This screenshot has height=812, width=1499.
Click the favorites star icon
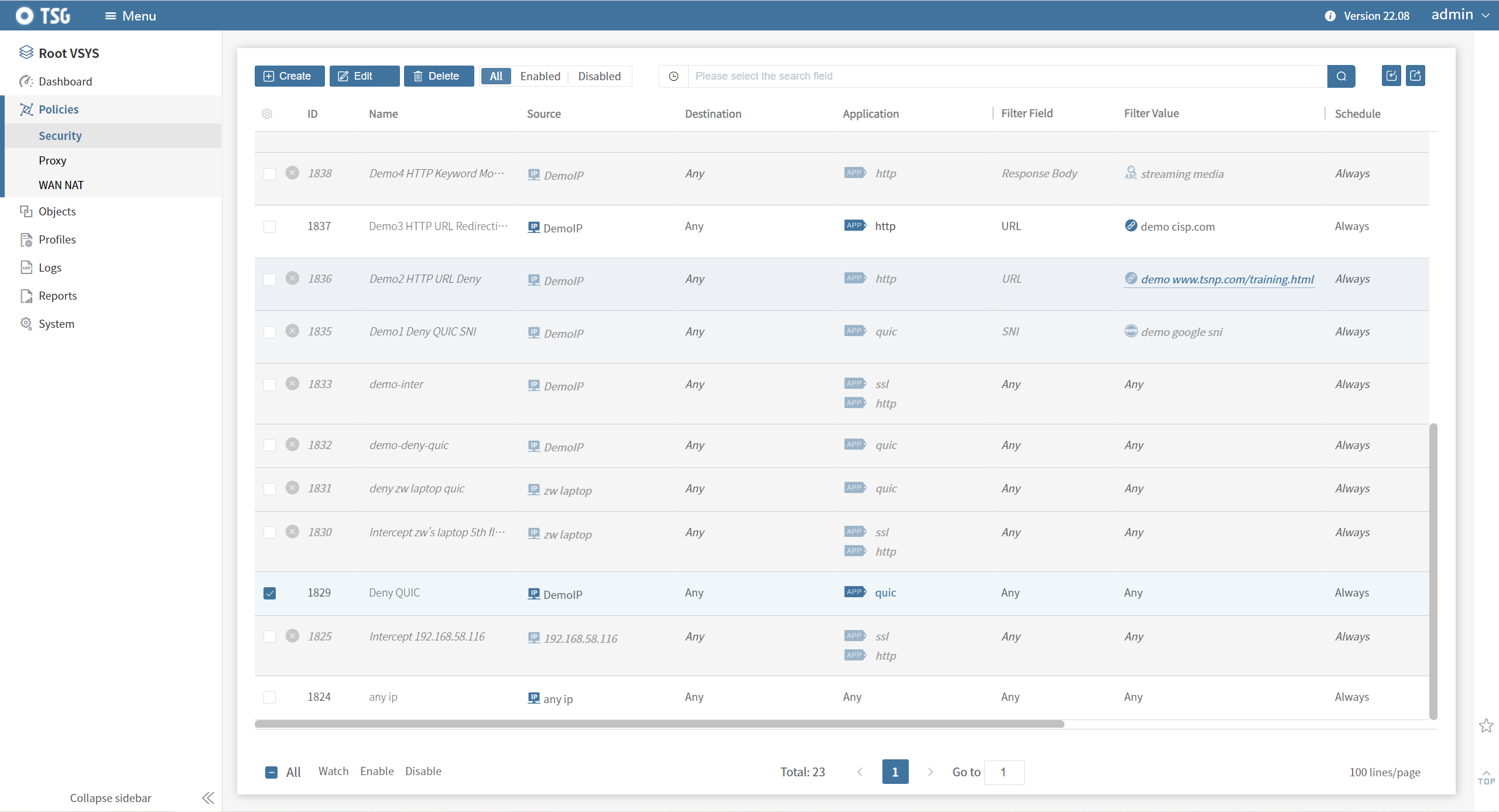coord(1486,726)
